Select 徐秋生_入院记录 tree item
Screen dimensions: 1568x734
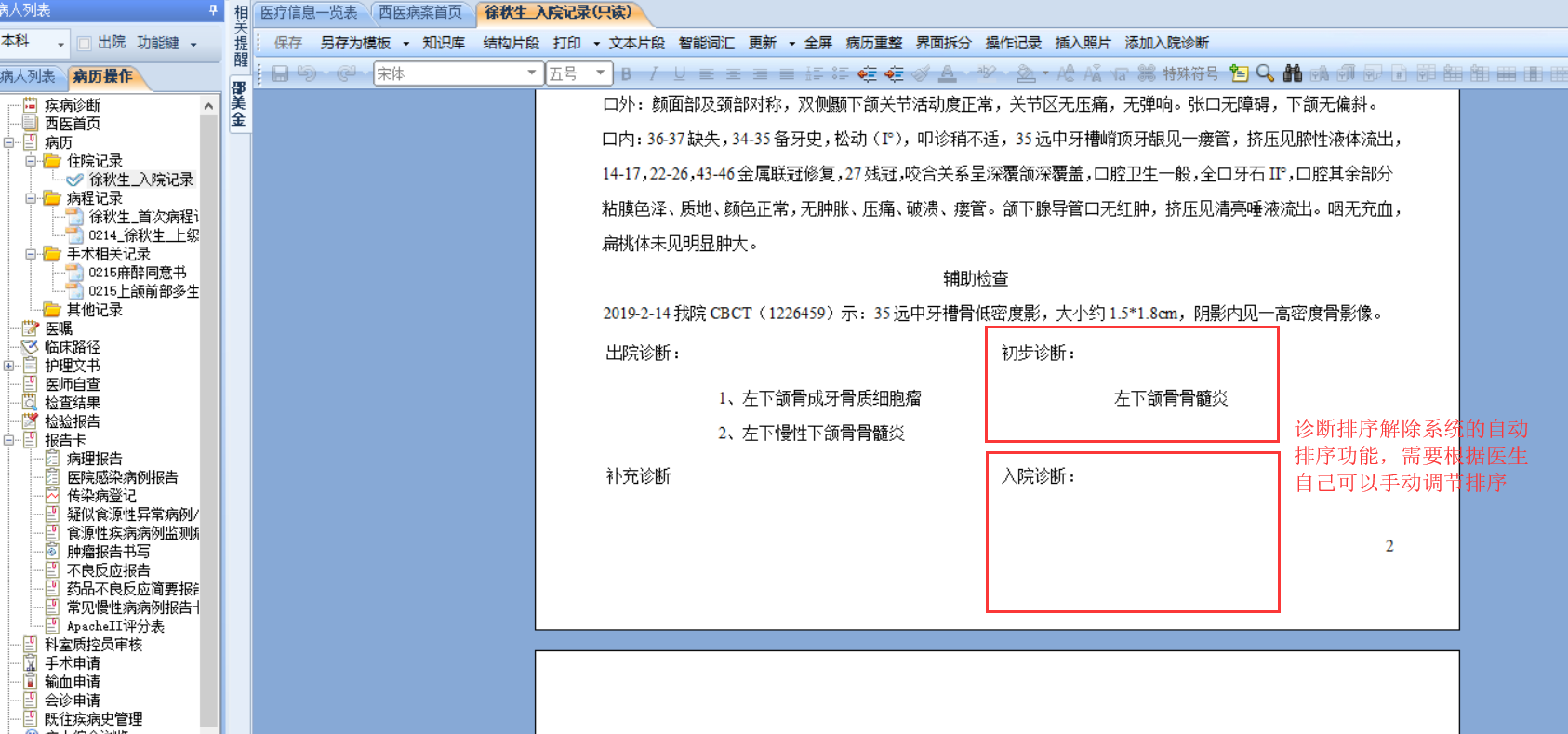coord(141,180)
